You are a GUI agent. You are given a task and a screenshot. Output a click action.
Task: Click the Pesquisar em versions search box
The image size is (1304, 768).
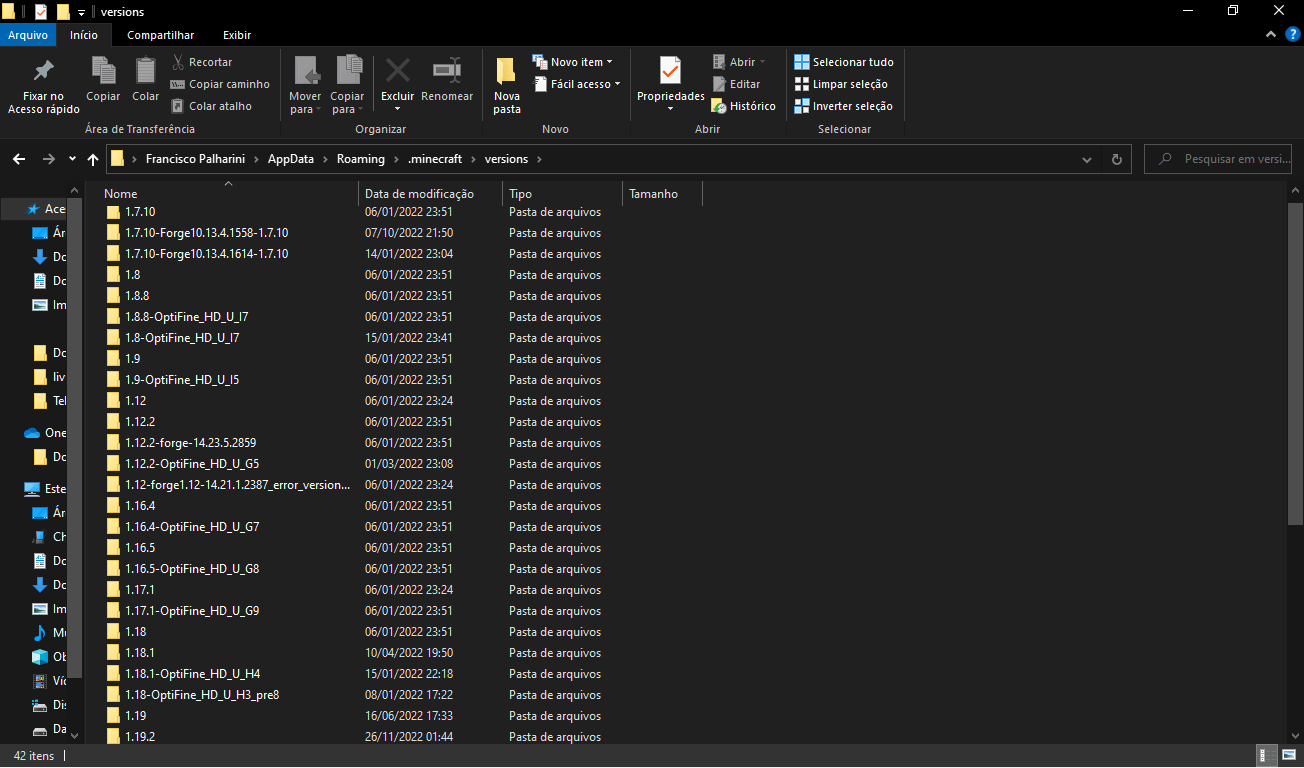pyautogui.click(x=1219, y=159)
